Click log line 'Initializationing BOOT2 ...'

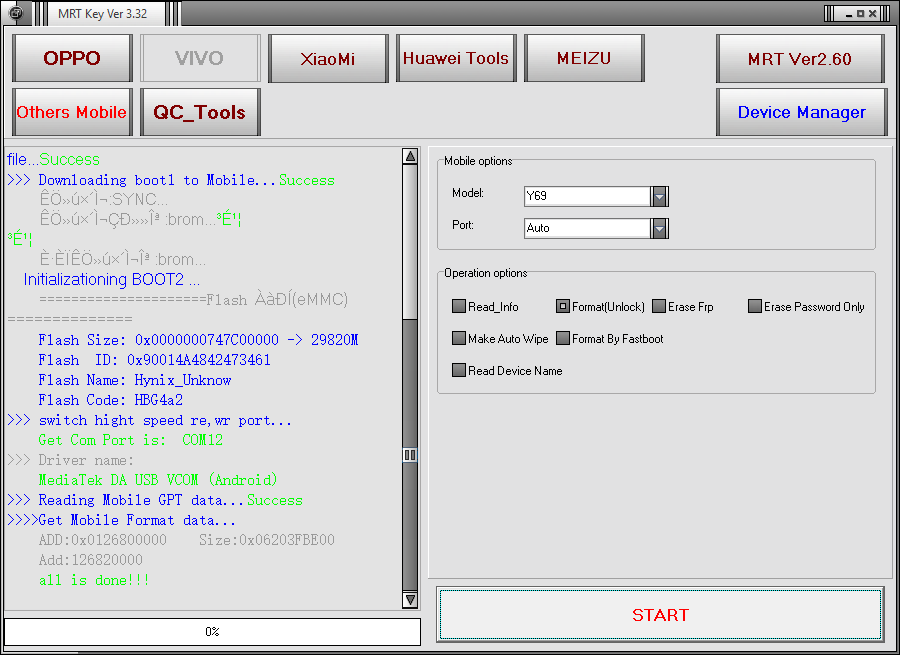coord(112,280)
